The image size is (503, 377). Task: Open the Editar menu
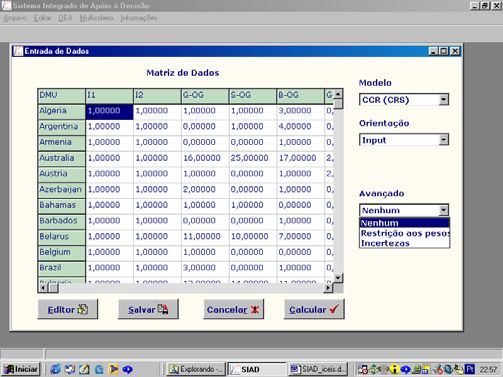click(42, 18)
